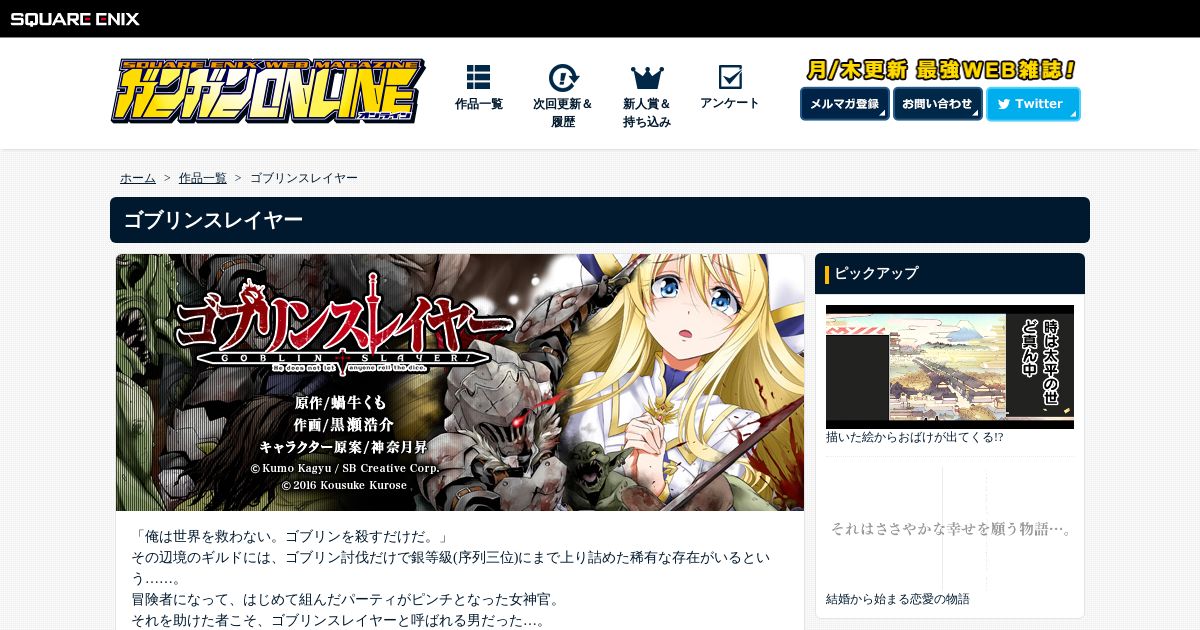Click the ゴブリンスレイヤー breadcrumb text
This screenshot has width=1200, height=630.
pos(304,178)
